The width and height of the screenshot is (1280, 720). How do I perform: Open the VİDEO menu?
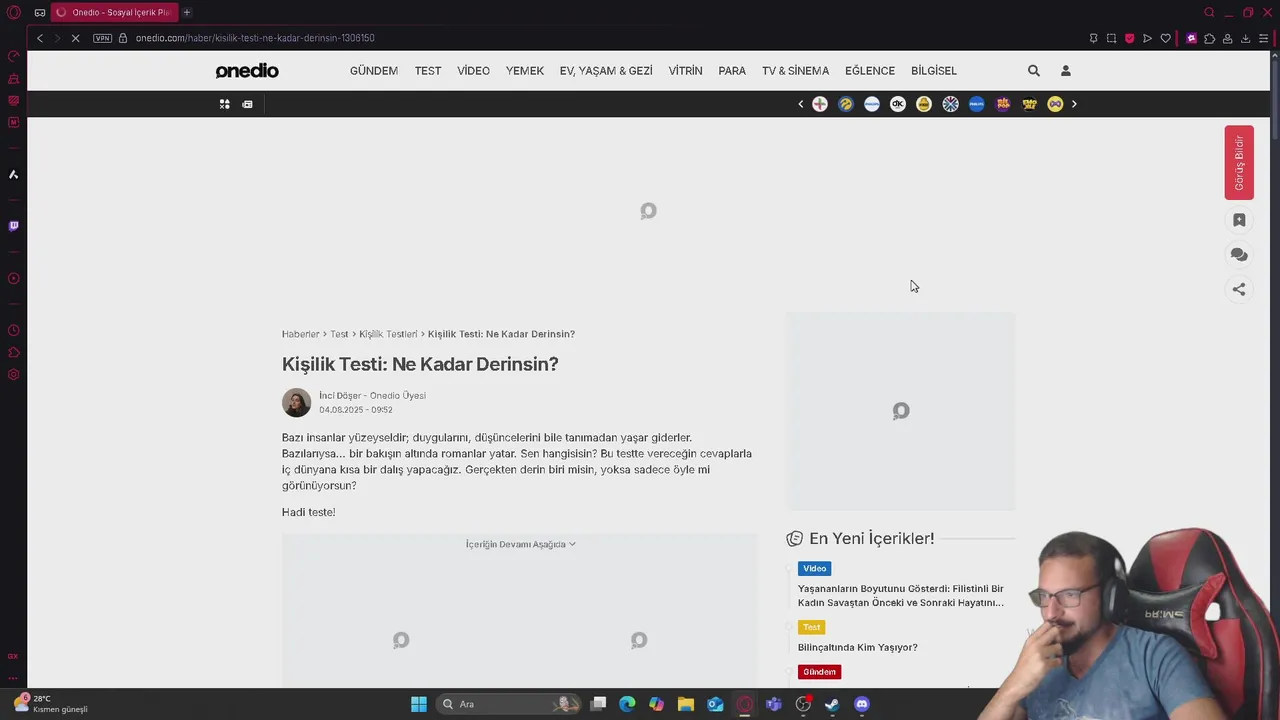(473, 71)
